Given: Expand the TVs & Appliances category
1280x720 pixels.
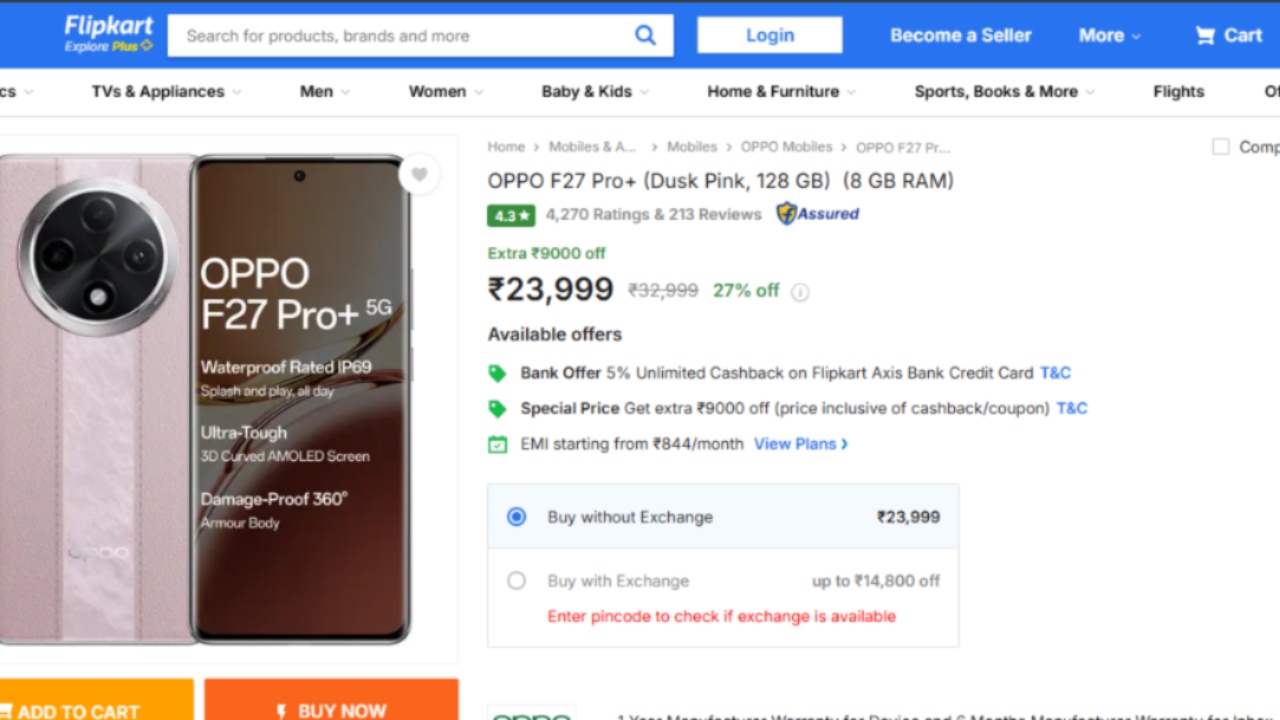Looking at the screenshot, I should (x=166, y=92).
